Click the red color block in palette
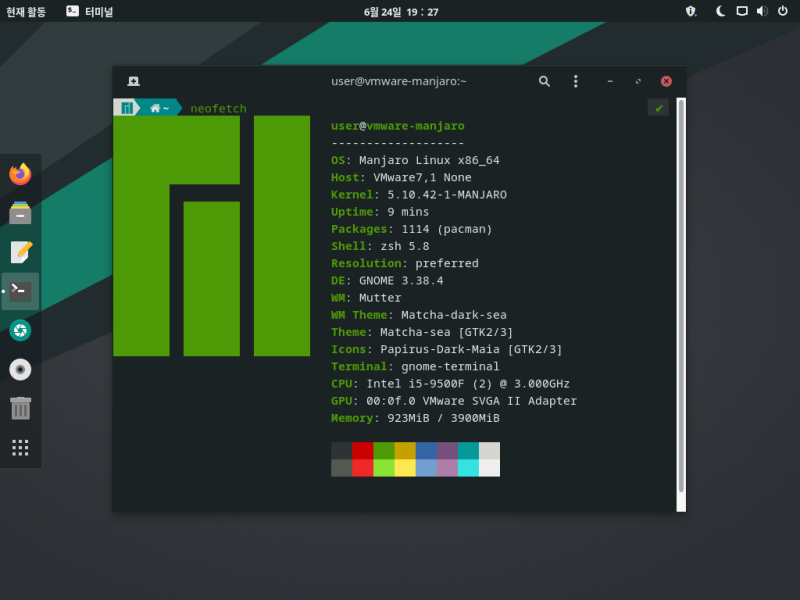The height and width of the screenshot is (600, 800). coord(363,451)
